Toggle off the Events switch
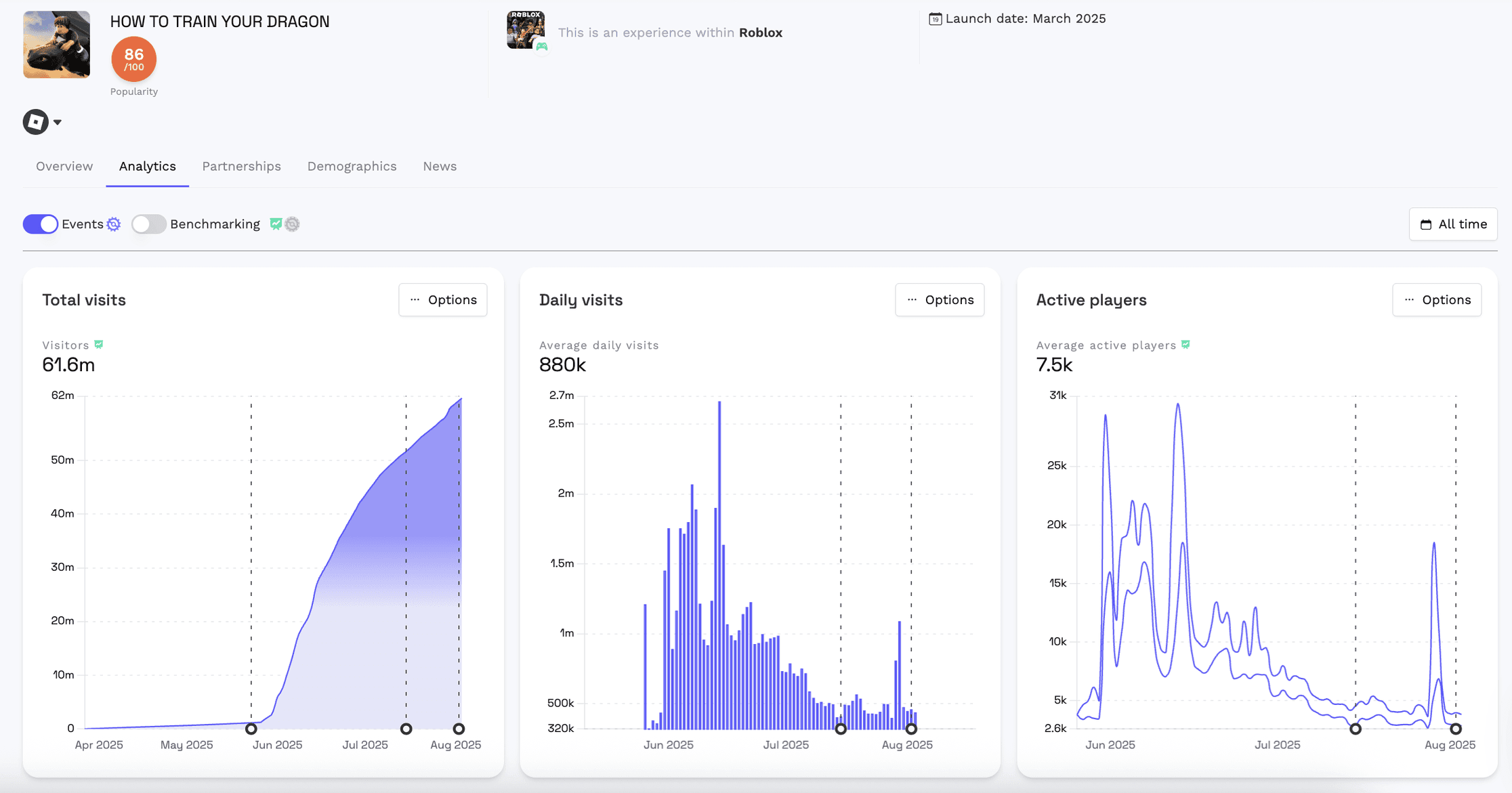The height and width of the screenshot is (793, 1512). pos(41,224)
